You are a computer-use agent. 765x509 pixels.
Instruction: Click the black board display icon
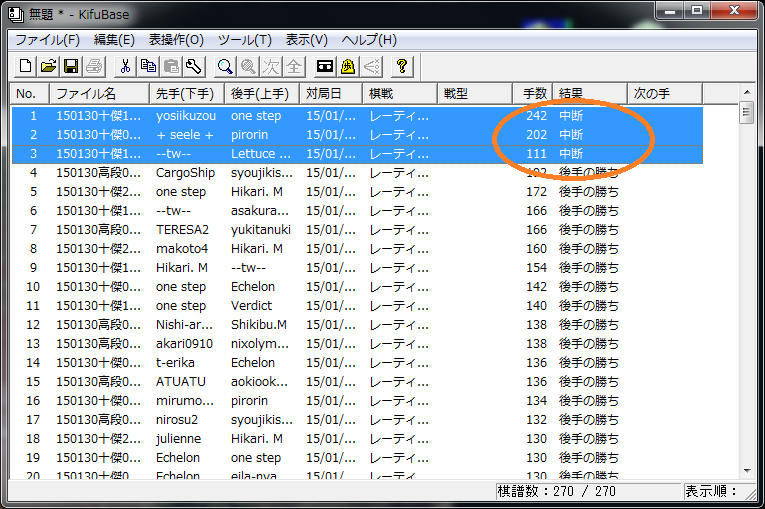pos(324,67)
